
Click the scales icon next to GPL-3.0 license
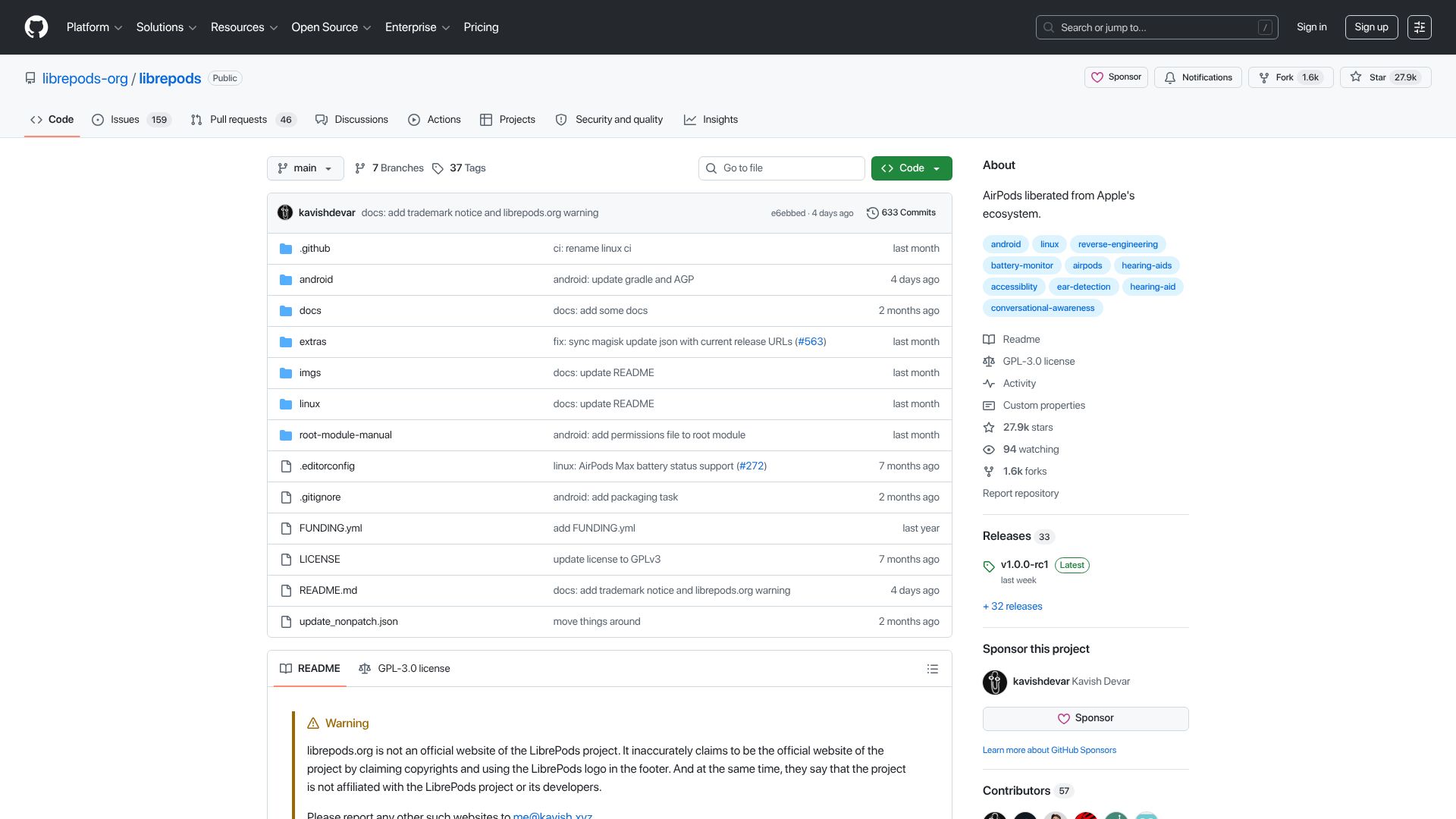point(989,362)
